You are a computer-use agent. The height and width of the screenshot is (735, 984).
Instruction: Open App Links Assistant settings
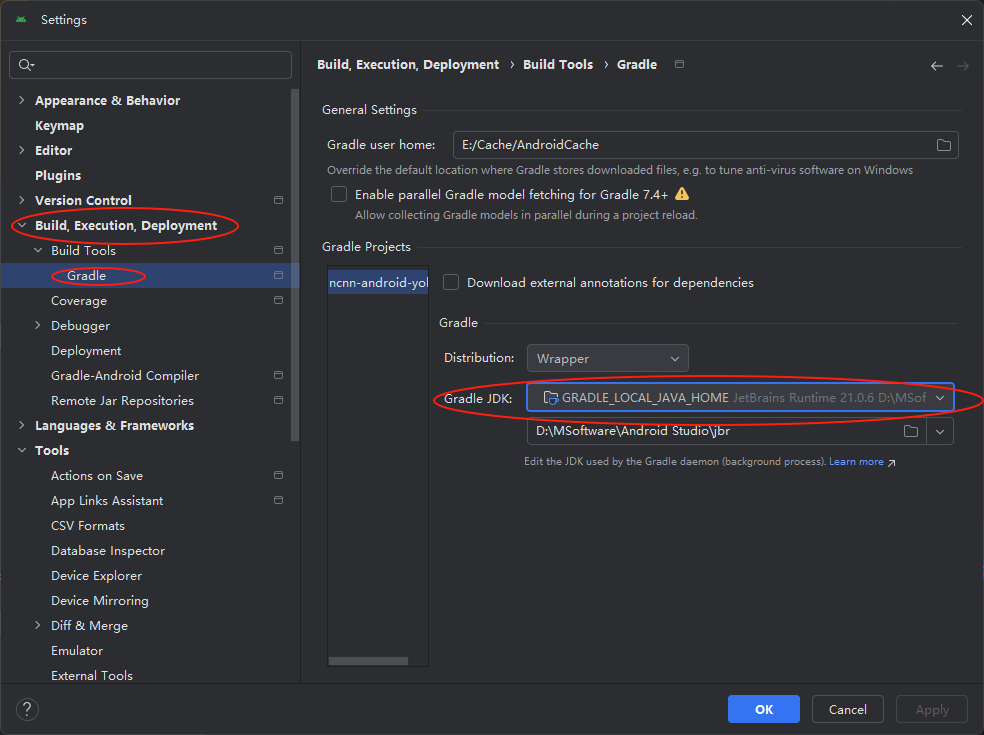pyautogui.click(x=107, y=501)
